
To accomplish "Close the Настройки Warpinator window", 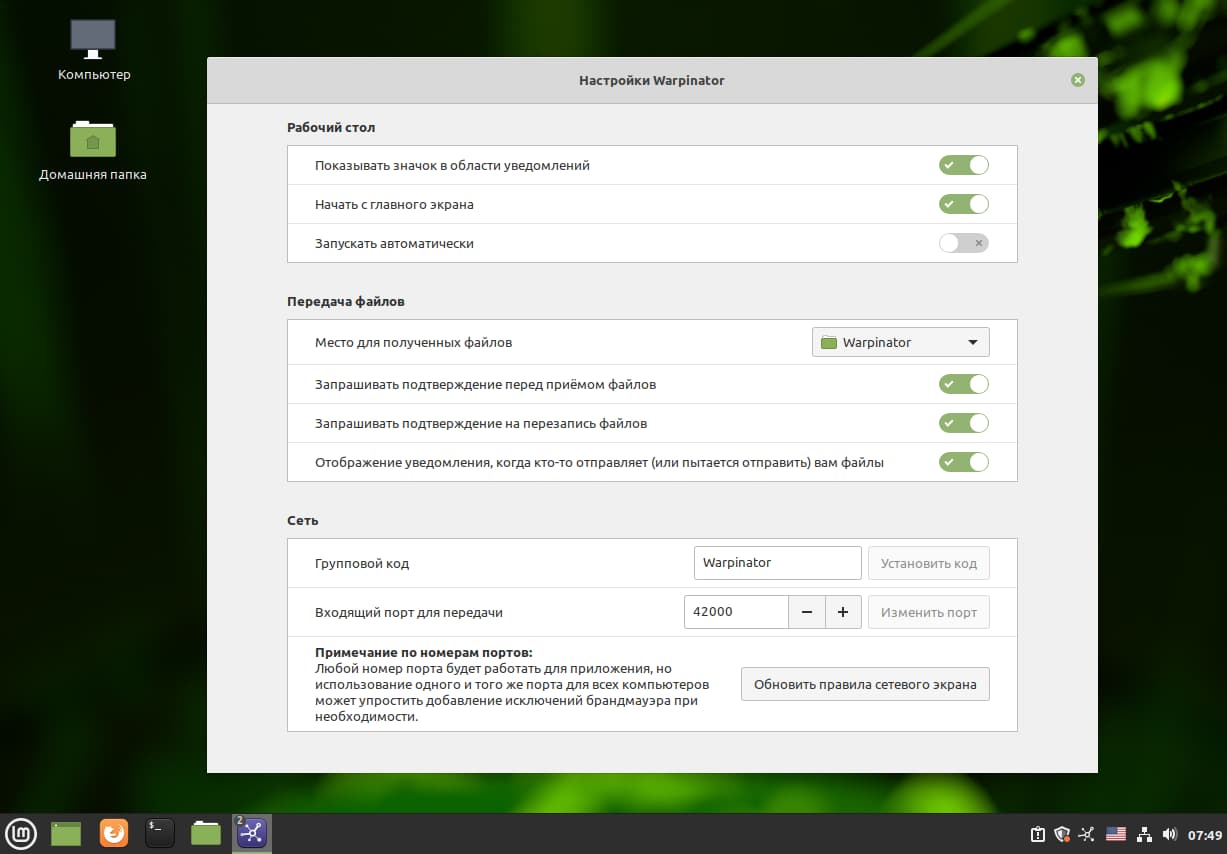I will click(x=1077, y=80).
